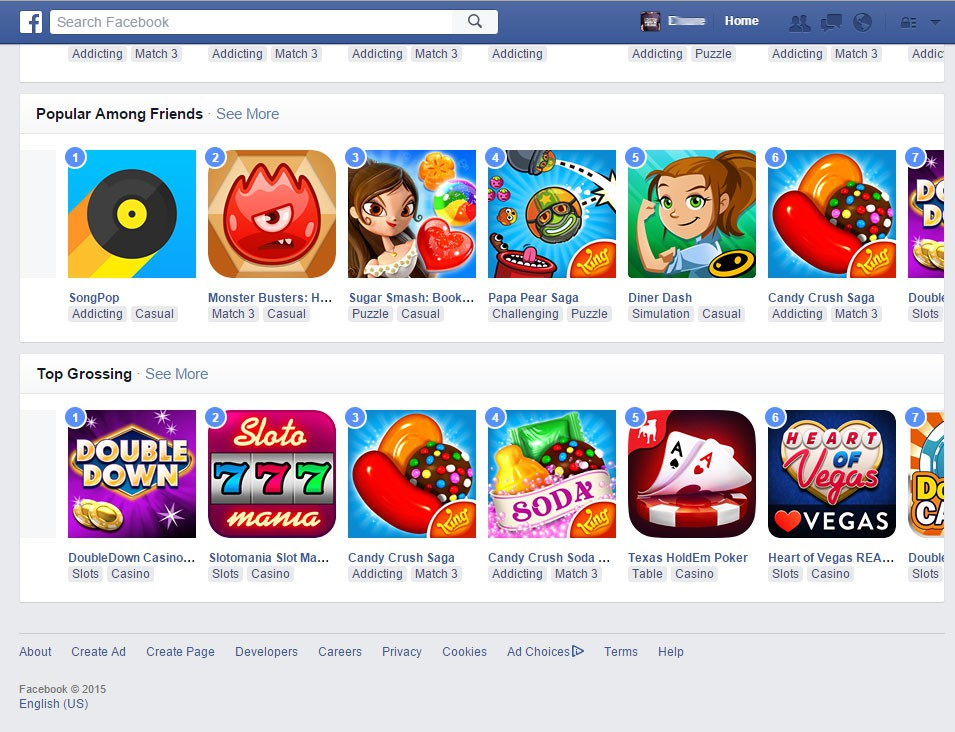Click the user profile picture
955x732 pixels.
[x=650, y=21]
